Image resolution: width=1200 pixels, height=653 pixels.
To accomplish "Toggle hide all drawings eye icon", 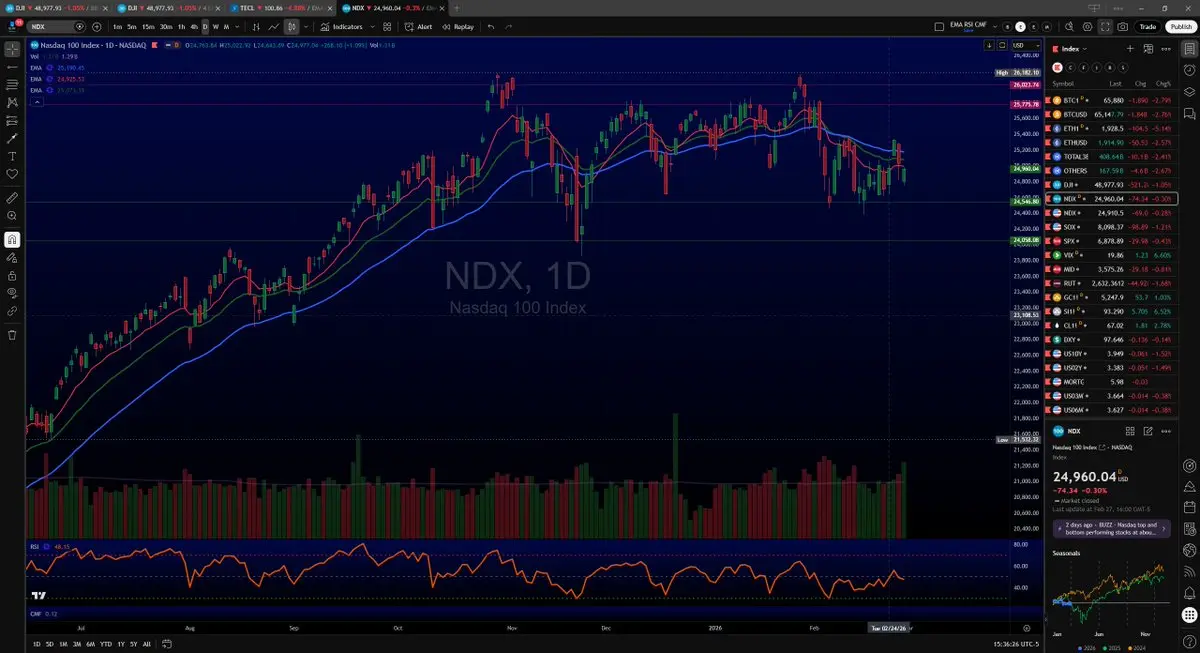I will pos(12,293).
